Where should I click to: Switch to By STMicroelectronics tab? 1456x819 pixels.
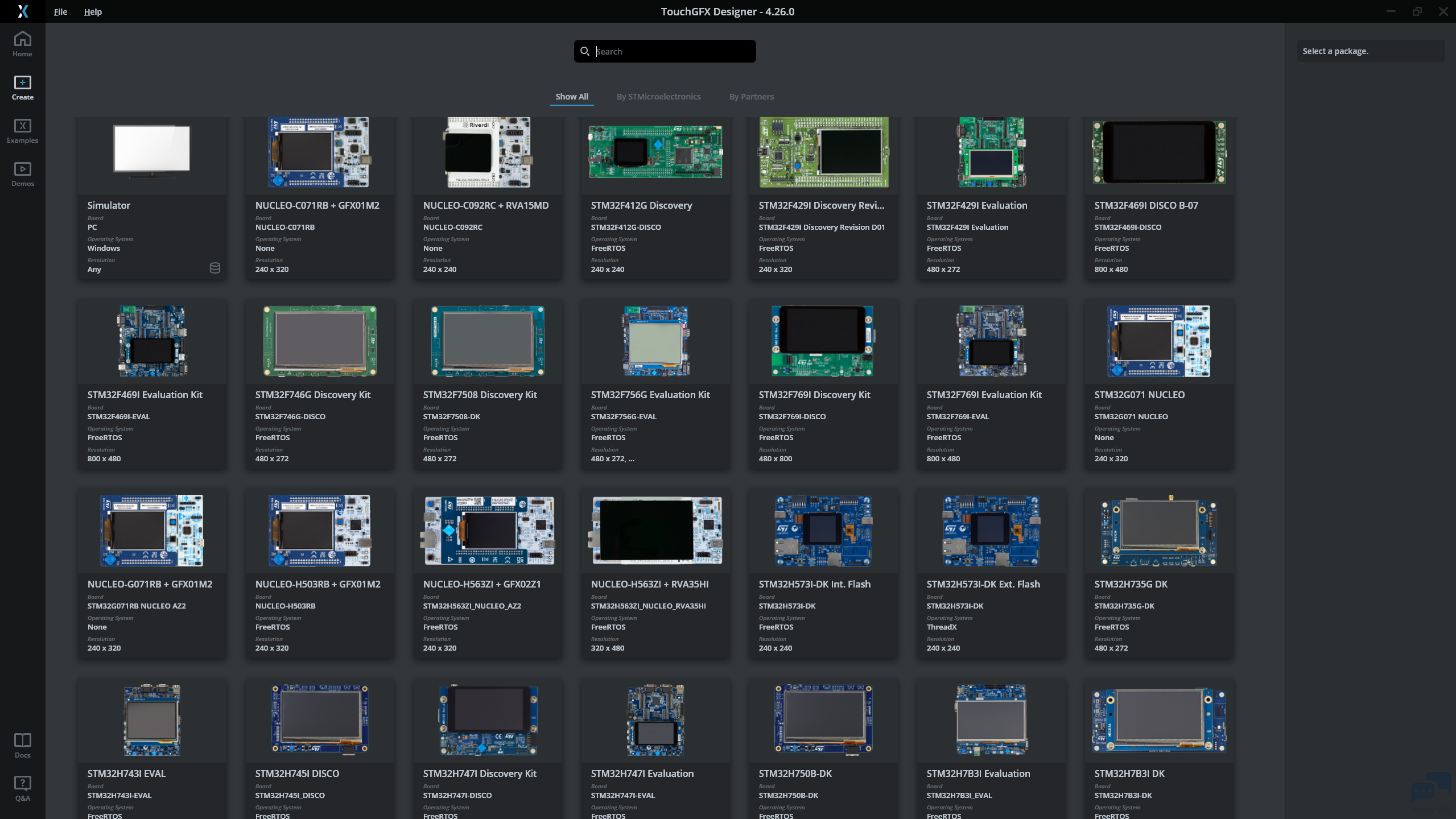point(659,97)
